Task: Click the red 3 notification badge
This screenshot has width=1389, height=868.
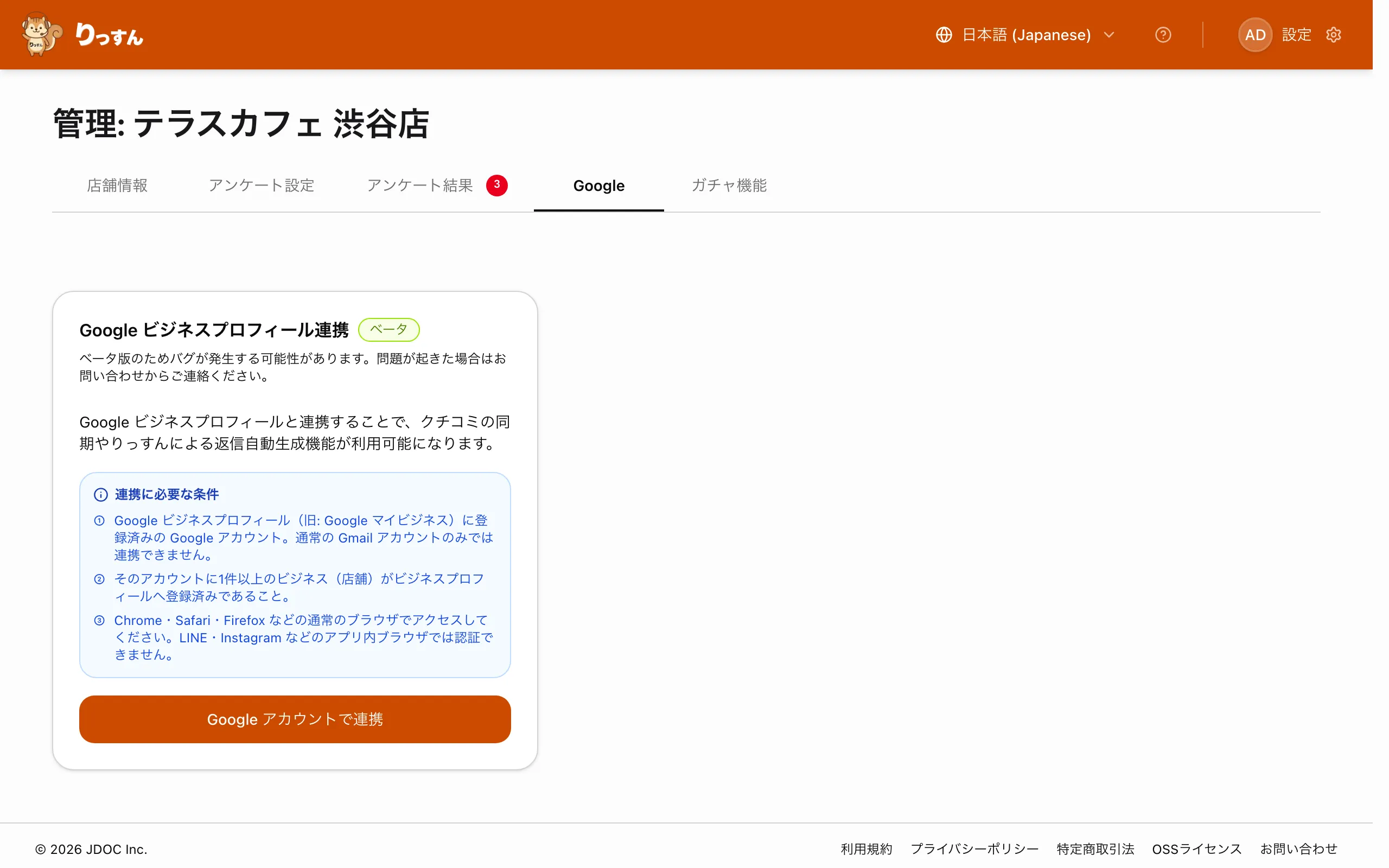Action: [x=496, y=185]
